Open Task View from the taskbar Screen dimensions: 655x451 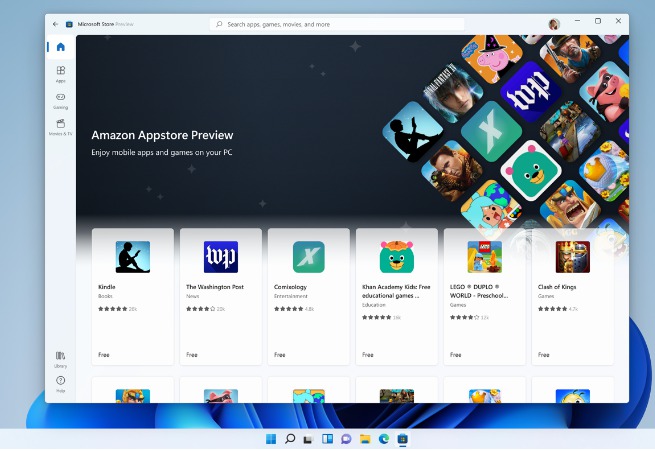tap(309, 439)
